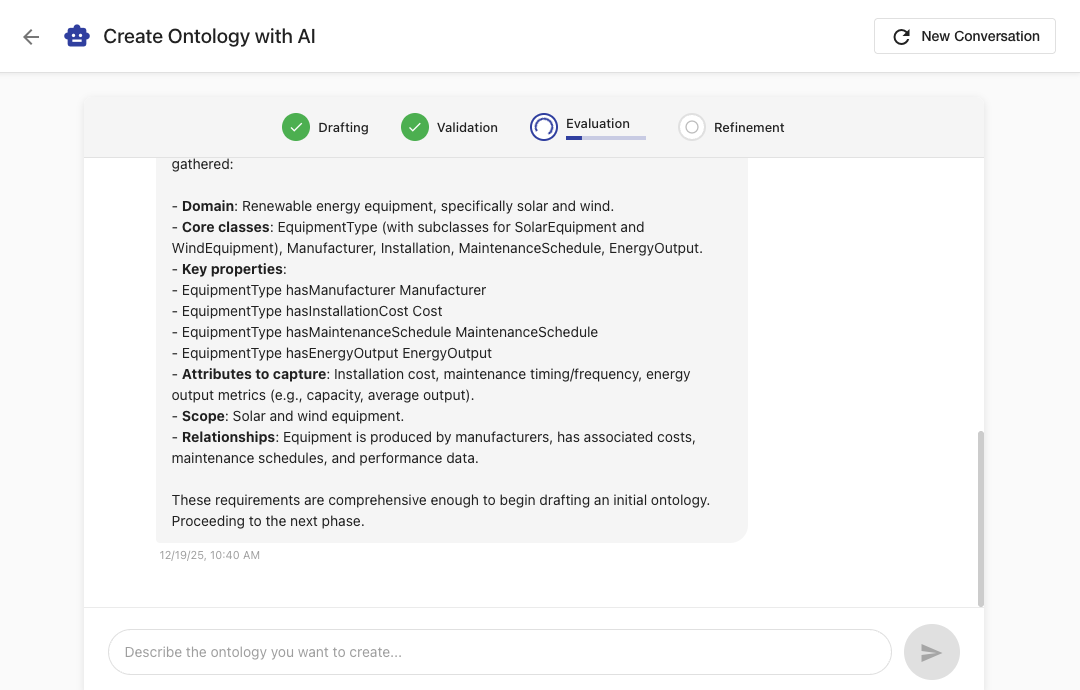Click the Evaluation in-progress spinner icon
The width and height of the screenshot is (1080, 690).
click(544, 127)
